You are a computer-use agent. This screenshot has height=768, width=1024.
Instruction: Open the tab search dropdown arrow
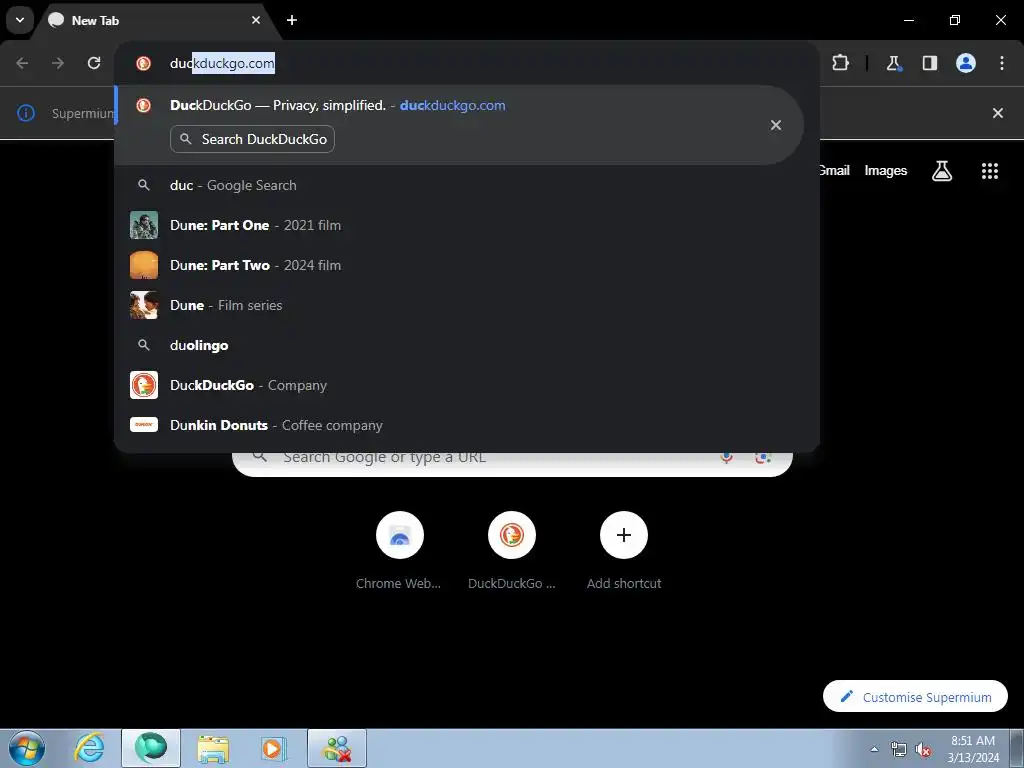(x=20, y=20)
